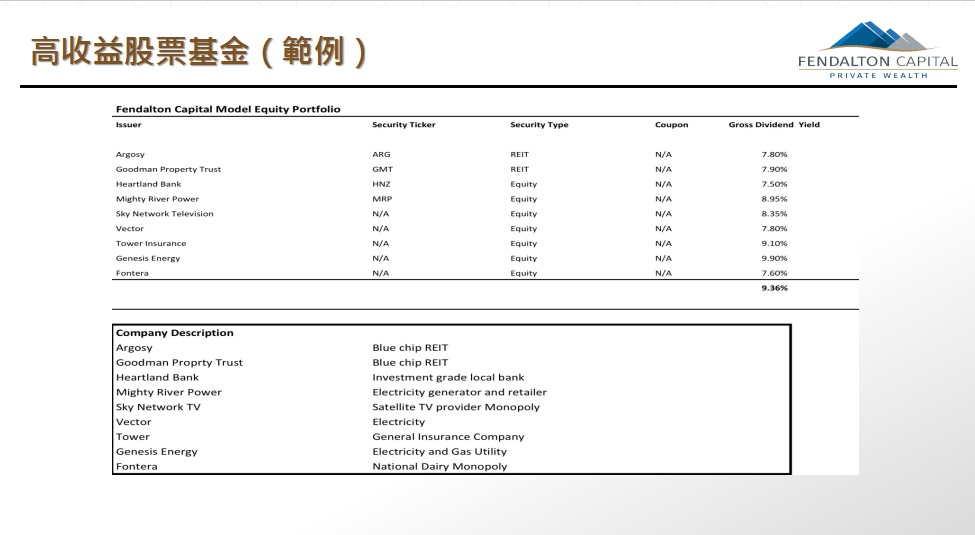Image resolution: width=975 pixels, height=535 pixels.
Task: Select 'Goodman Property Trust' in the issuer column
Action: pyautogui.click(x=169, y=169)
